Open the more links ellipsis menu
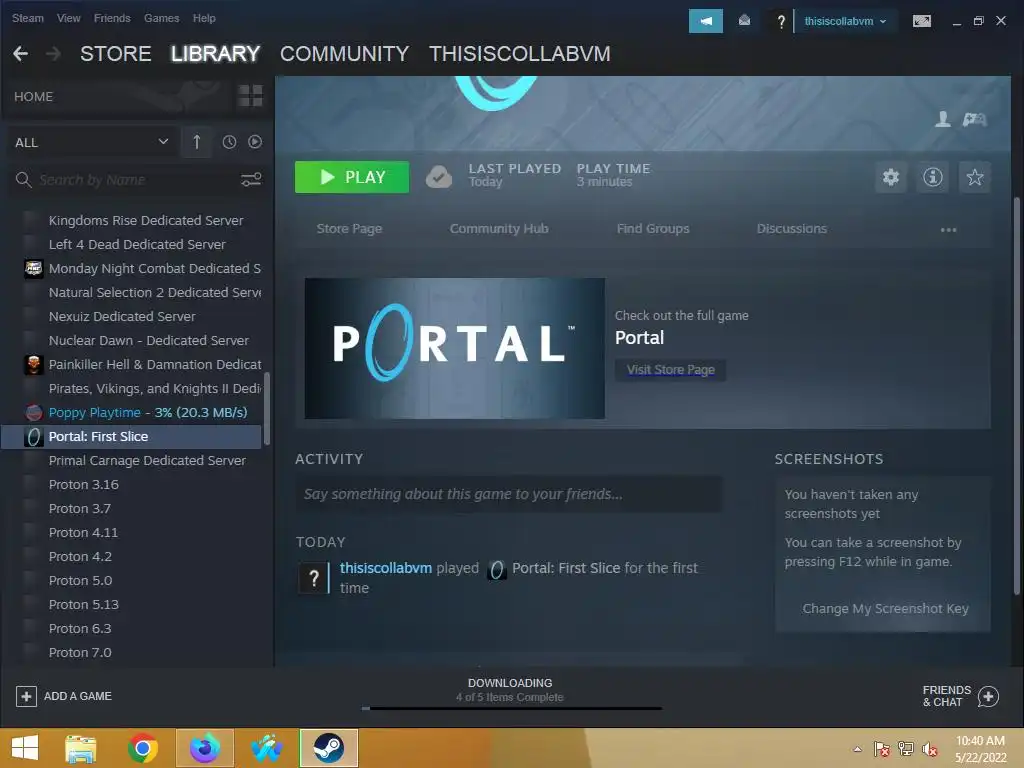This screenshot has height=768, width=1024. coord(948,229)
